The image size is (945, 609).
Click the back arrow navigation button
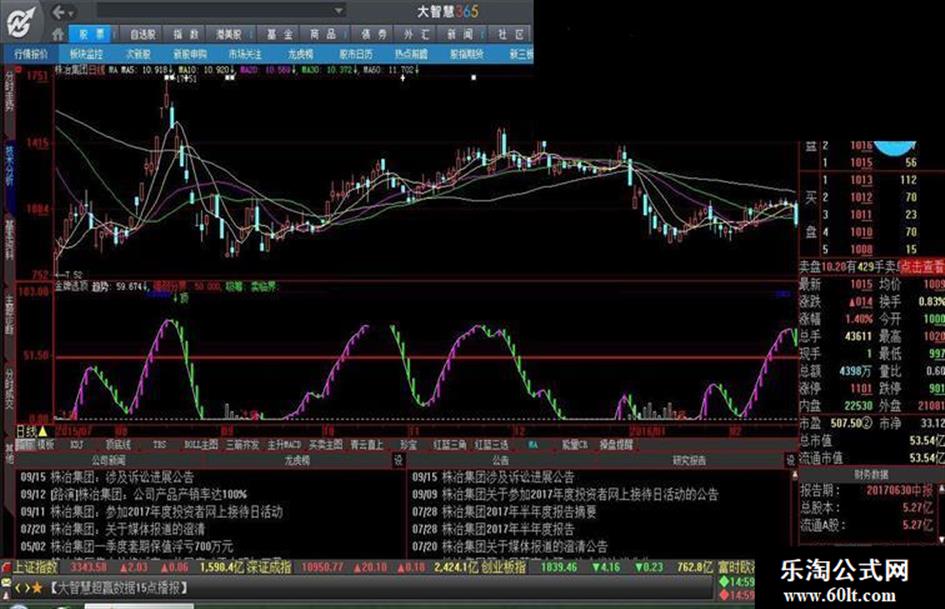click(x=58, y=11)
